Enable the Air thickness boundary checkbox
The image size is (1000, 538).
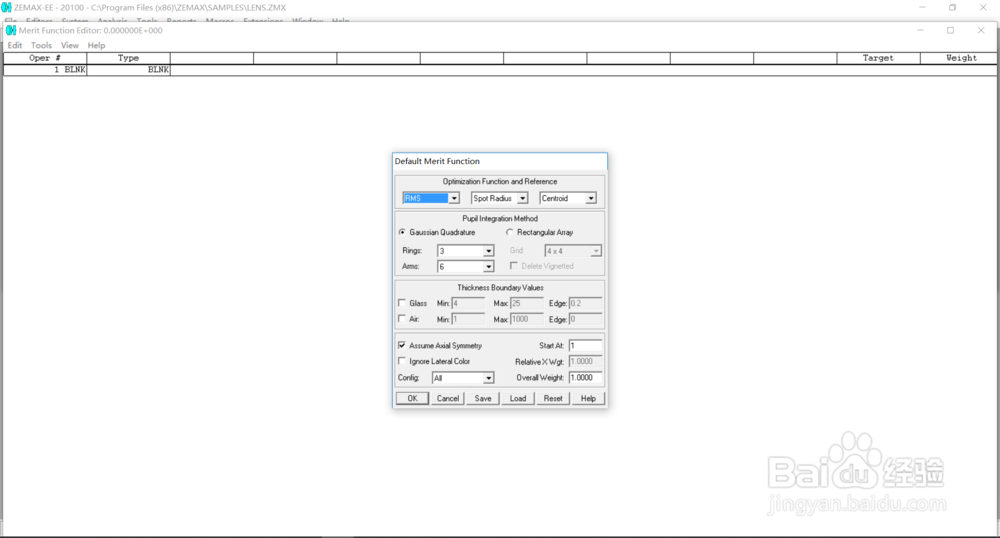click(402, 319)
